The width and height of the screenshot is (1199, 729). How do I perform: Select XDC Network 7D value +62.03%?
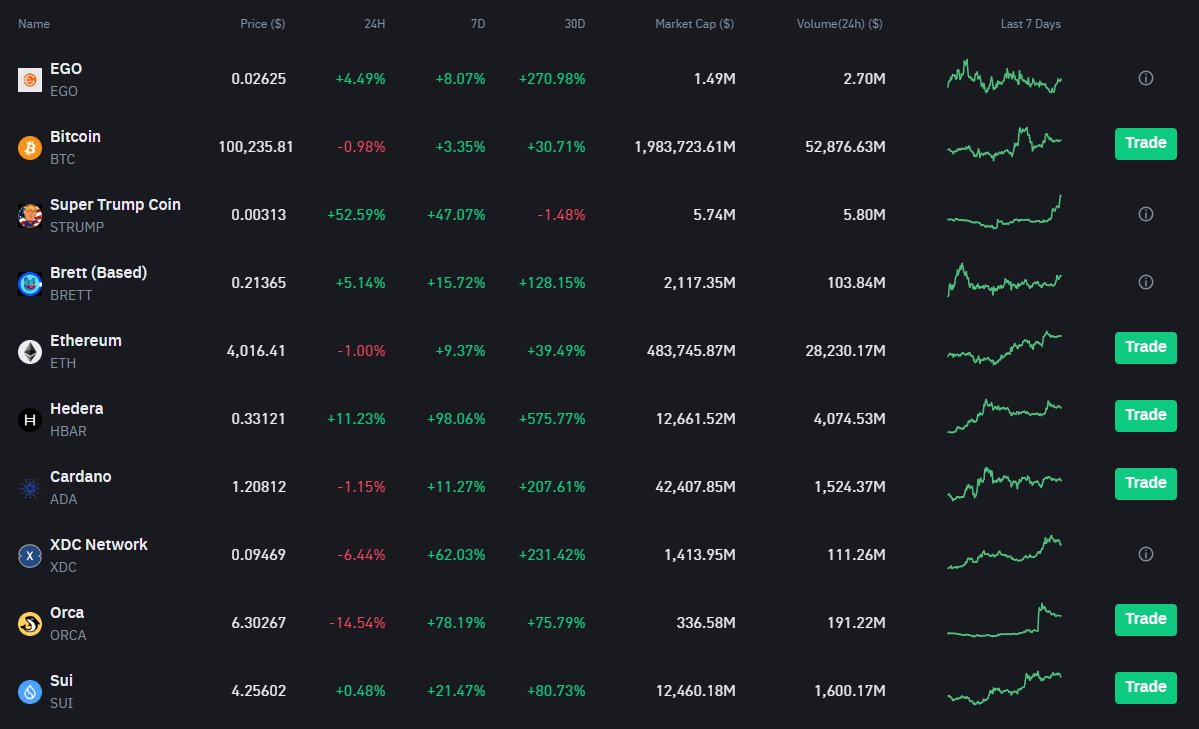pyautogui.click(x=456, y=555)
